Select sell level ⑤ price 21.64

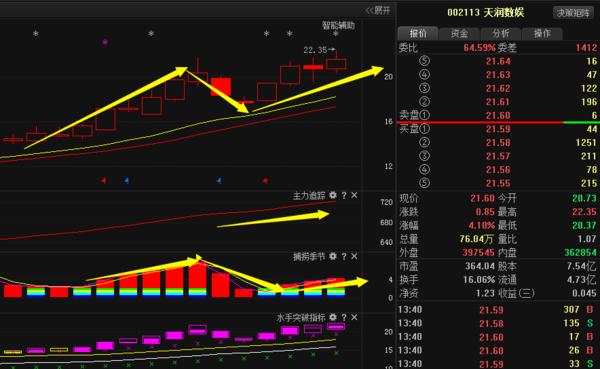click(498, 61)
